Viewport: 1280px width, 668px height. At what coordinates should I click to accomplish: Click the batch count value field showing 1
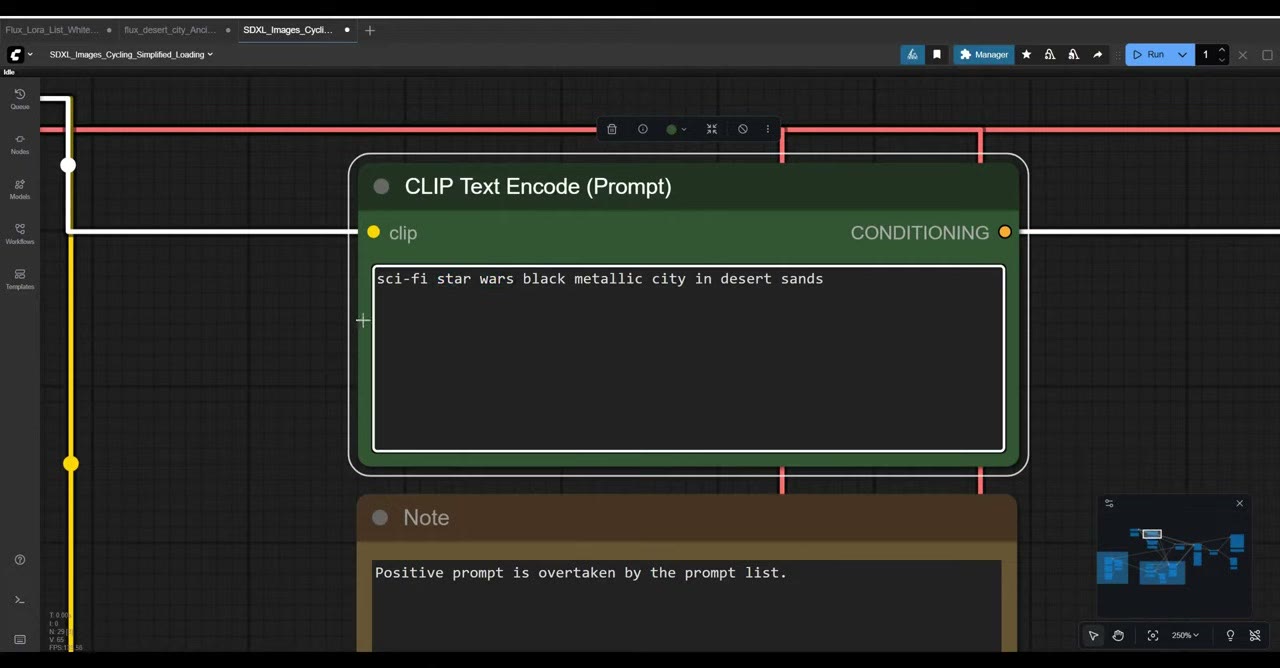(1205, 55)
